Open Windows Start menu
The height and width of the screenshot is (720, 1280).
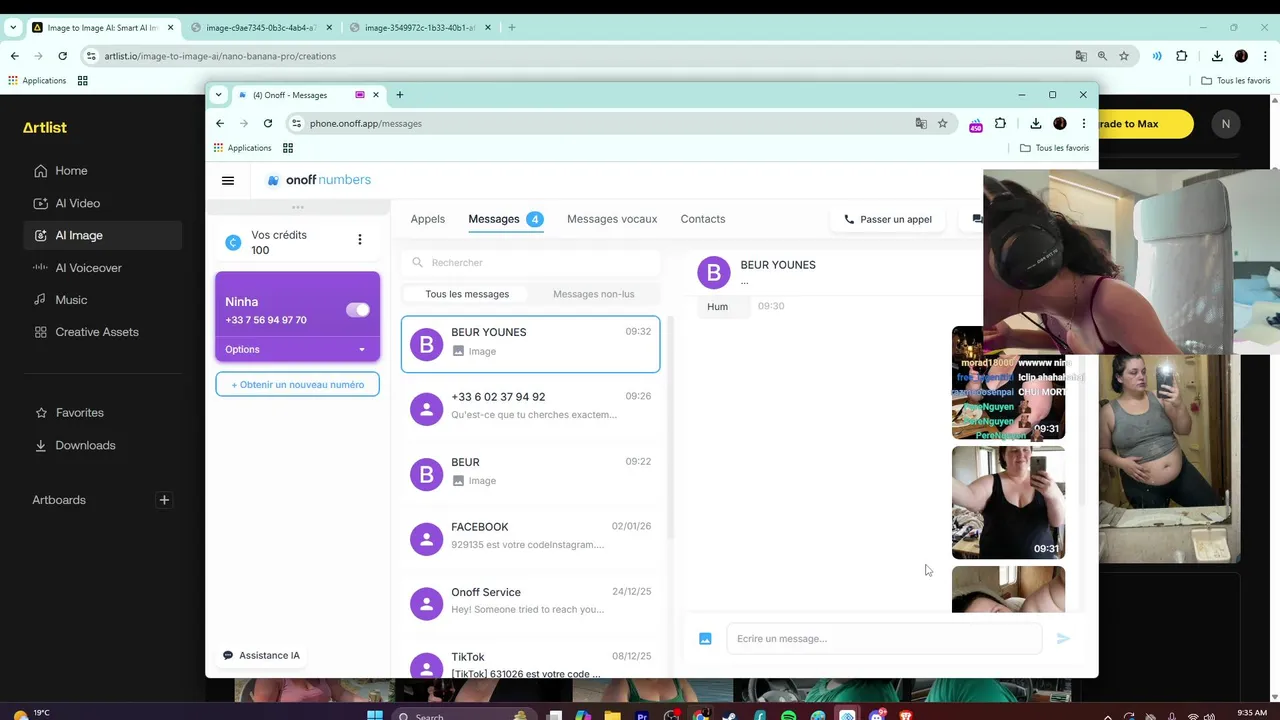coord(375,714)
